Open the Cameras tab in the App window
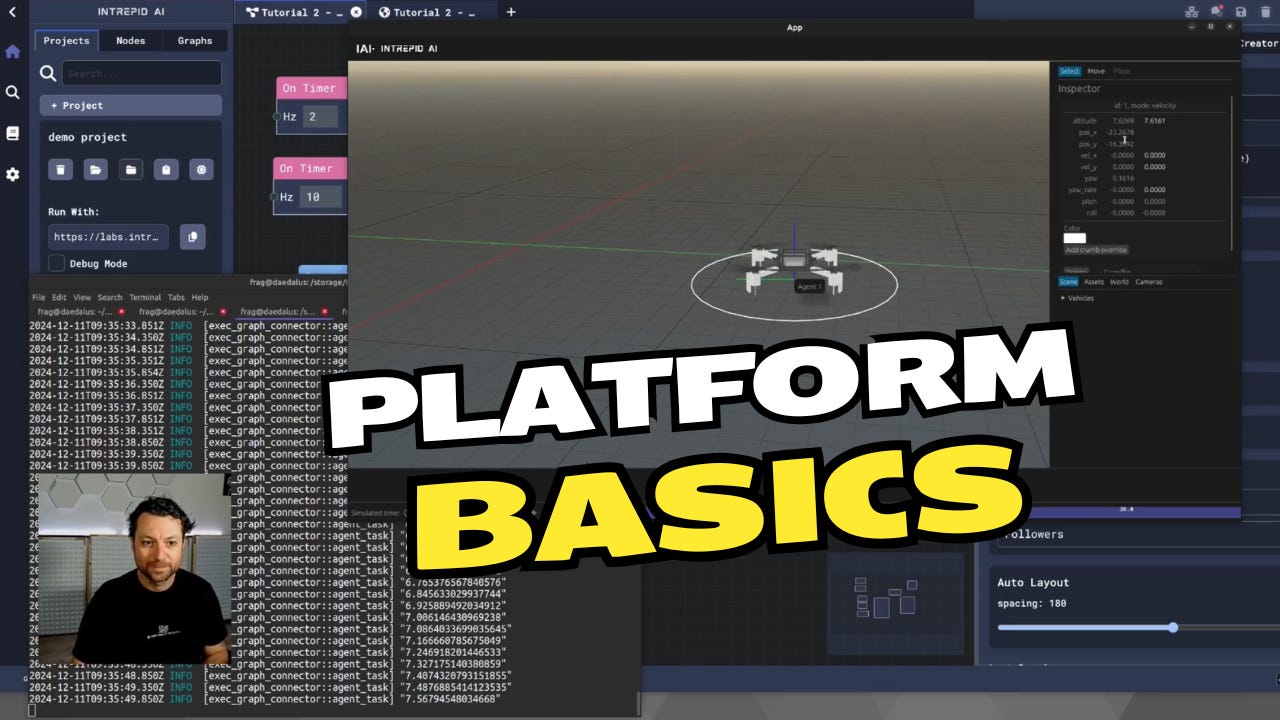The width and height of the screenshot is (1280, 720). point(1149,282)
